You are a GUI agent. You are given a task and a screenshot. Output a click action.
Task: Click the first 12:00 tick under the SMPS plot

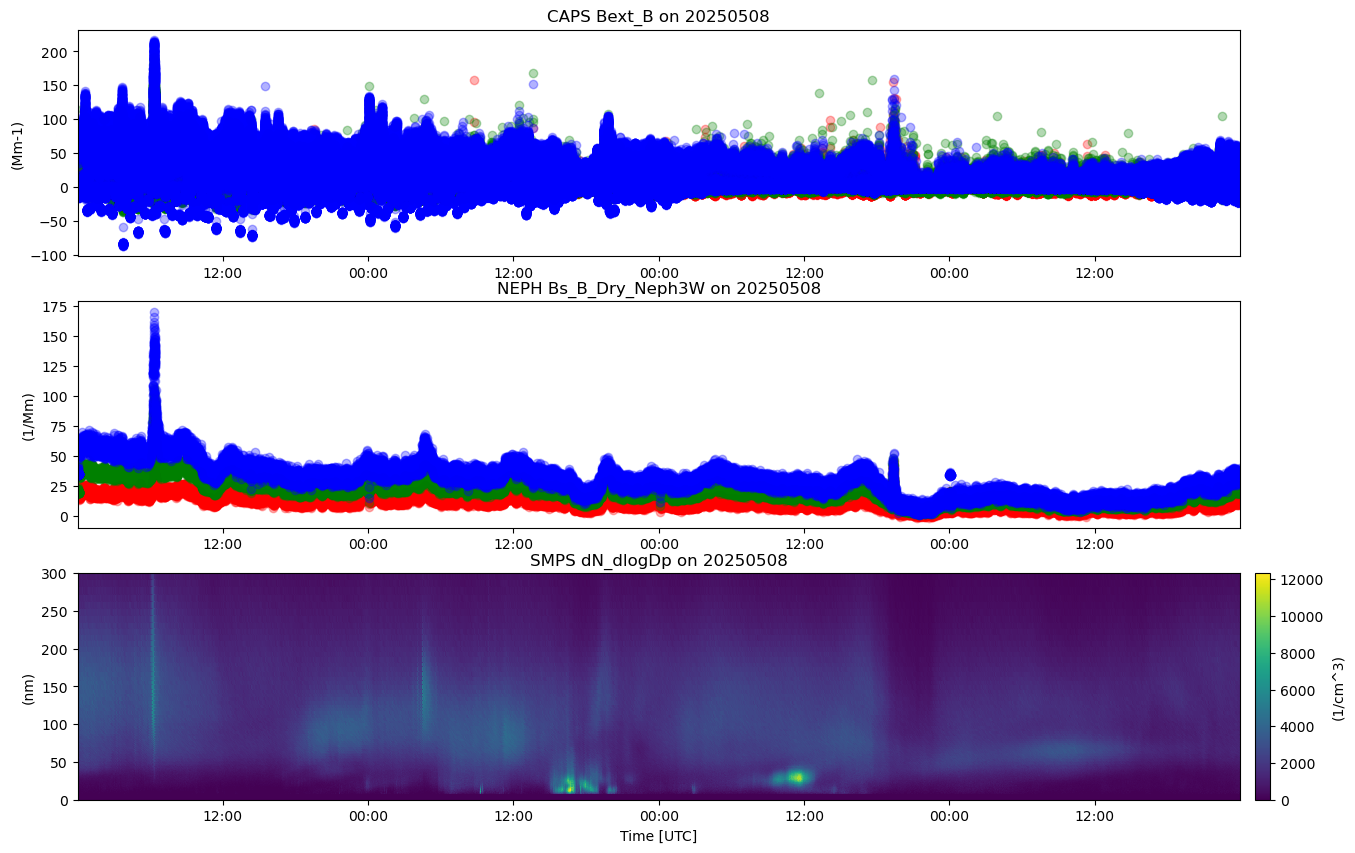[x=223, y=815]
